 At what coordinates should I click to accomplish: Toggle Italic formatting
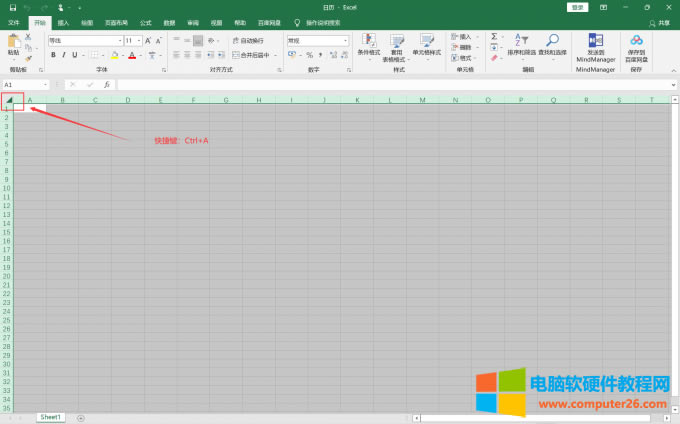[64, 55]
